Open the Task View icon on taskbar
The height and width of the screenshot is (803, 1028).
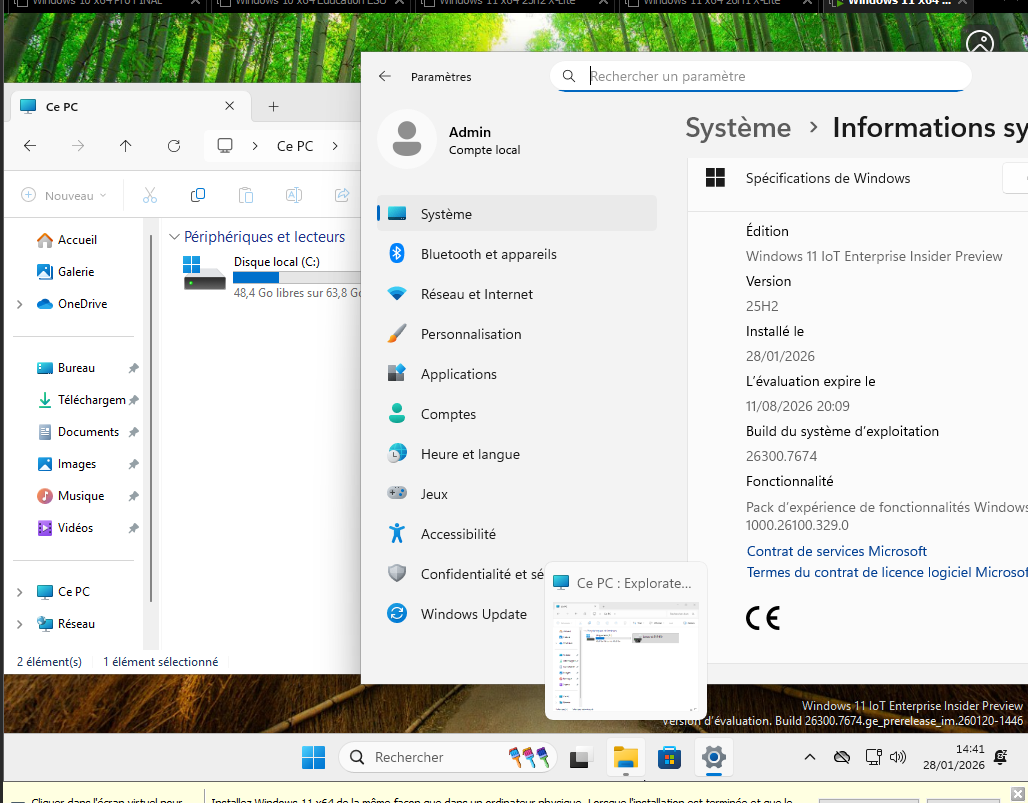click(581, 757)
